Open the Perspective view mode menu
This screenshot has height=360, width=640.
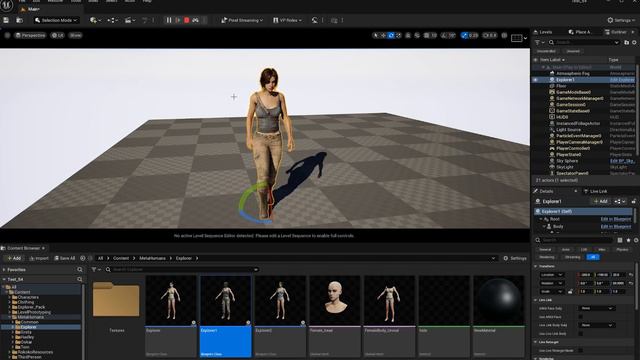(x=30, y=35)
